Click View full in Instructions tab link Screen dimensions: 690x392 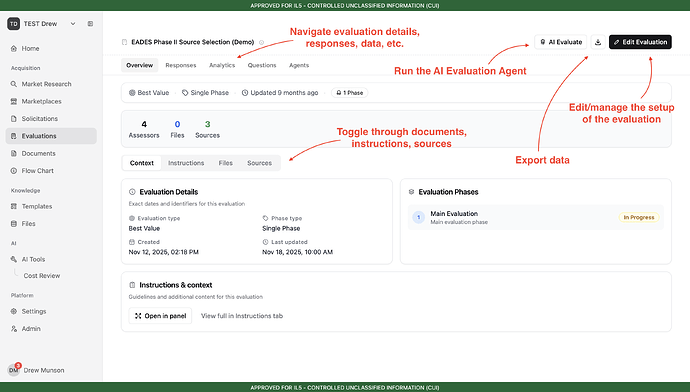click(242, 316)
